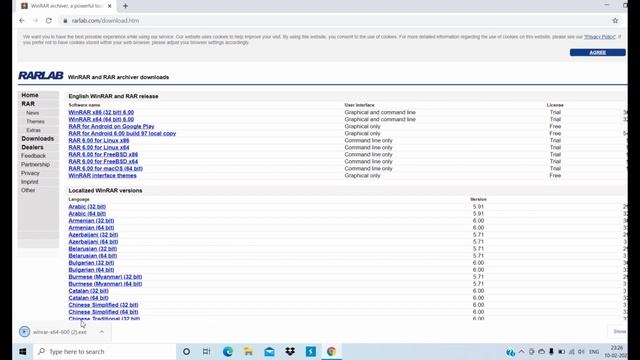Open a new tab with the plus button
This screenshot has width=640, height=360.
tap(125, 6)
